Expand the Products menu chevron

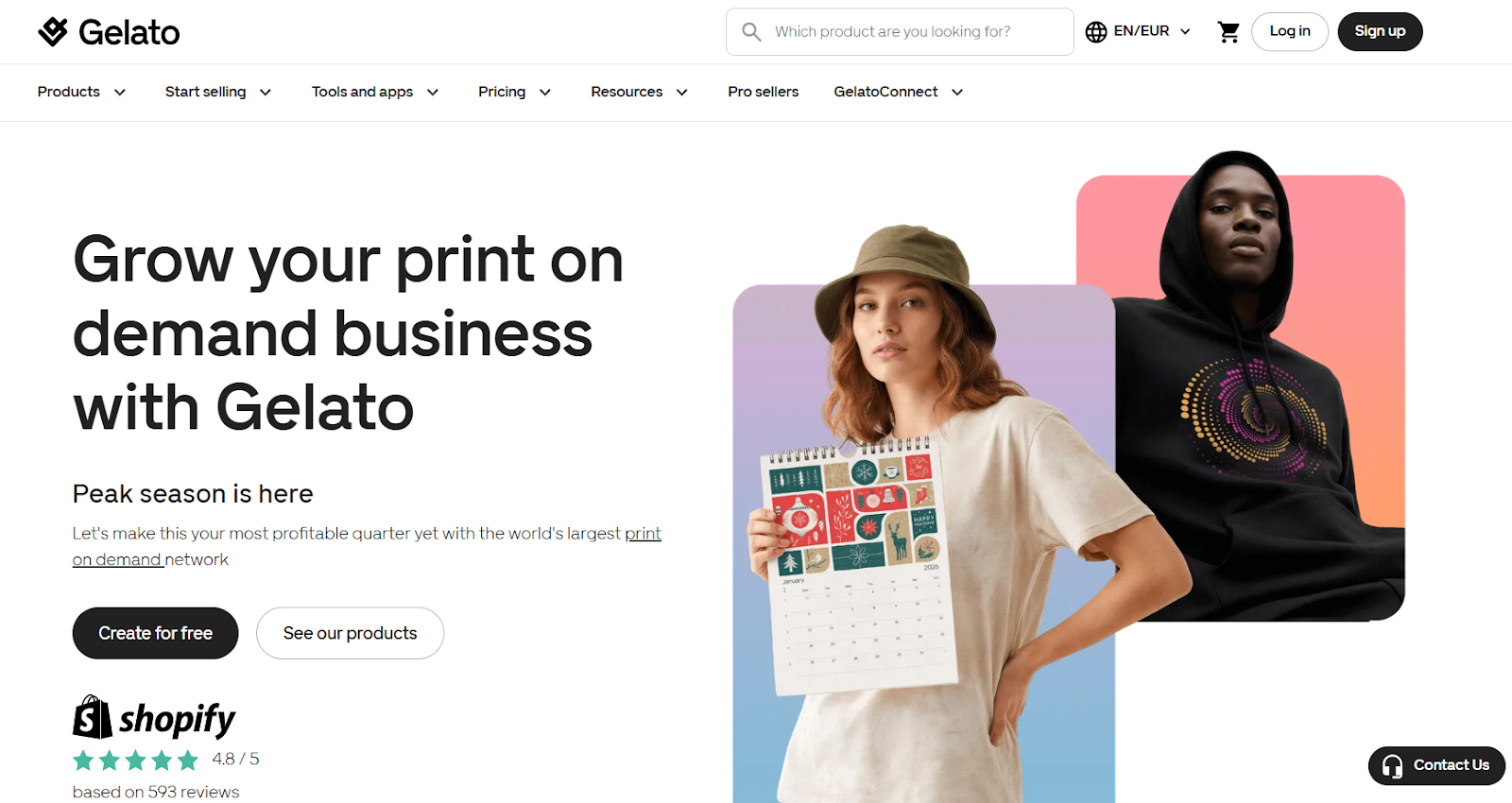pyautogui.click(x=120, y=92)
